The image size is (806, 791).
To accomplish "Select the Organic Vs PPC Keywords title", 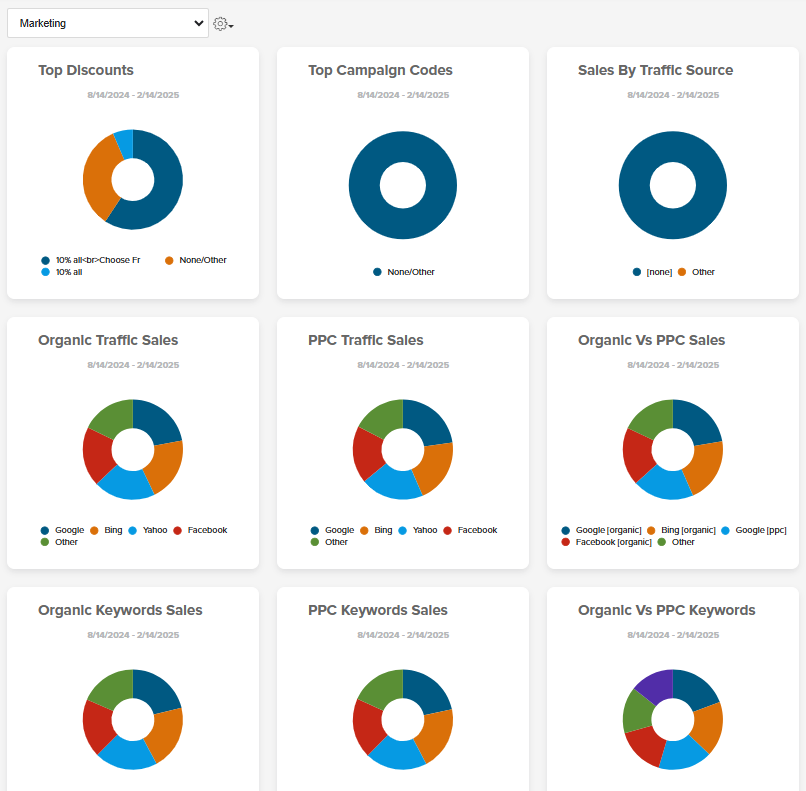I will pyautogui.click(x=667, y=610).
